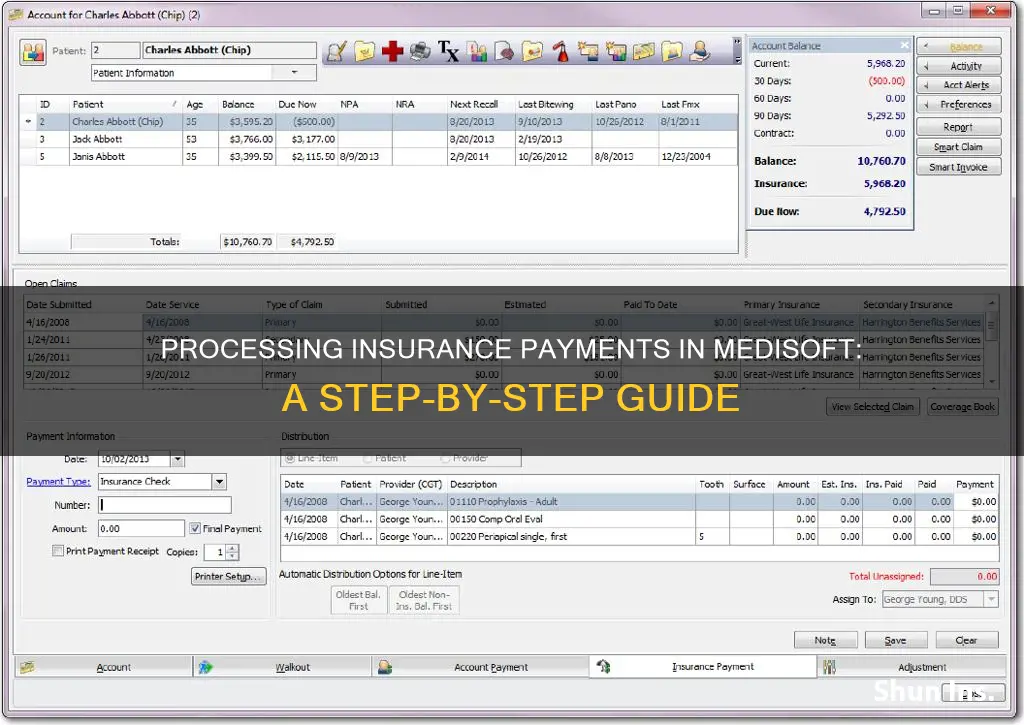This screenshot has height=725, width=1024.
Task: Click the Patient ID number field
Action: (x=115, y=50)
